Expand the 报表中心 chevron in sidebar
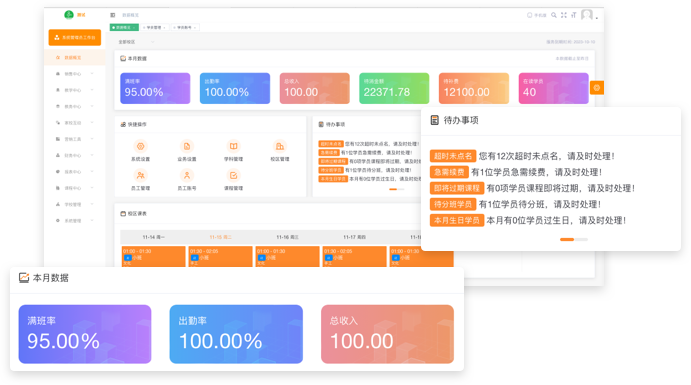This screenshot has width=691, height=385. pos(92,171)
